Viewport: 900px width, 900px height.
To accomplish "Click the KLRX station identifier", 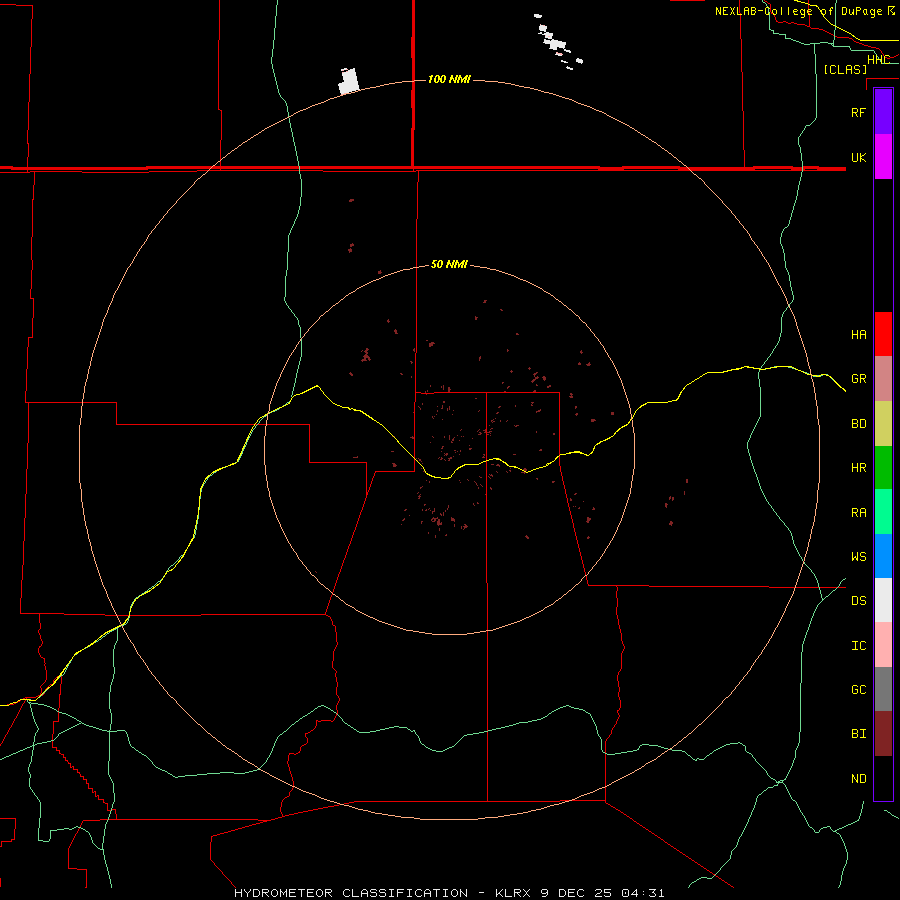I will pyautogui.click(x=513, y=893).
